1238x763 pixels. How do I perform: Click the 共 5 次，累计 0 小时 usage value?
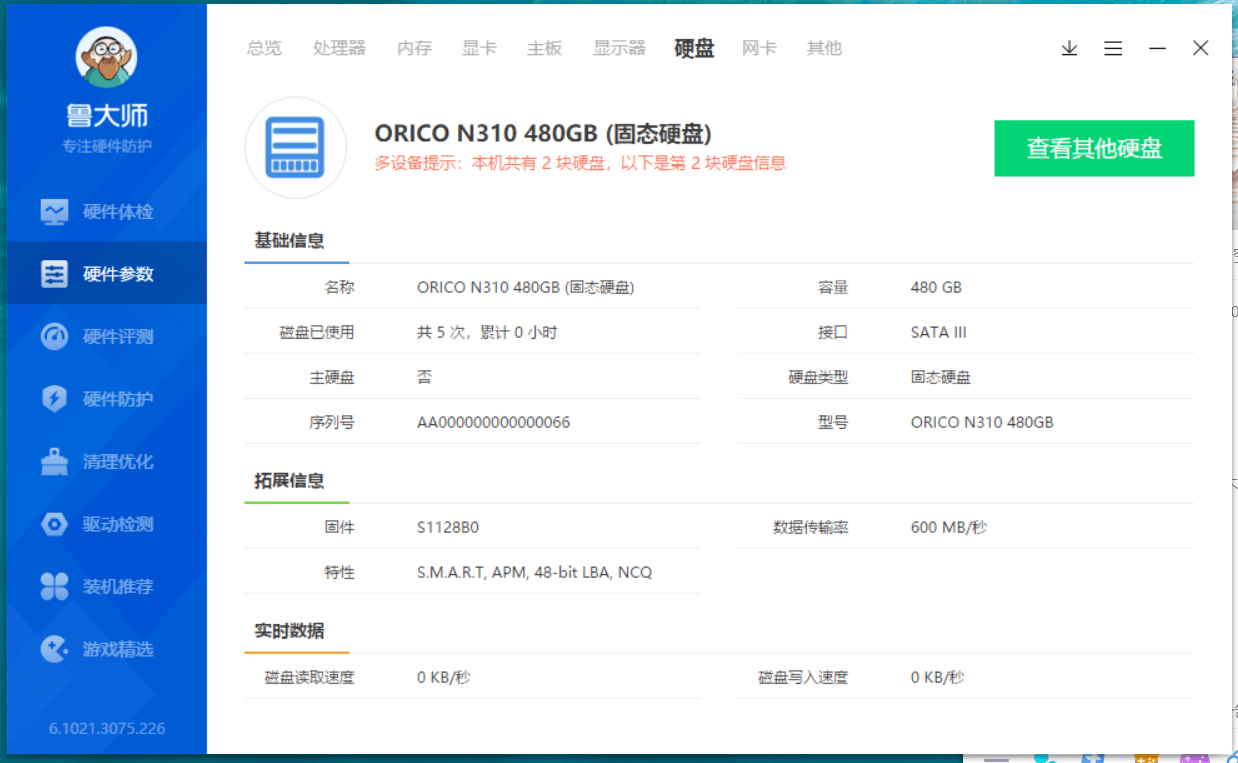tap(487, 332)
